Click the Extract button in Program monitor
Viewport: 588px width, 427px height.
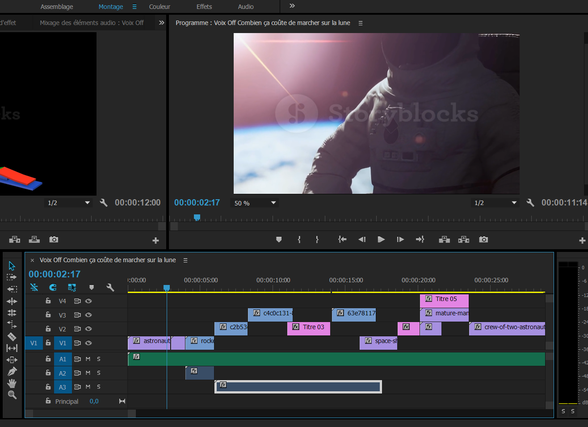coord(464,240)
